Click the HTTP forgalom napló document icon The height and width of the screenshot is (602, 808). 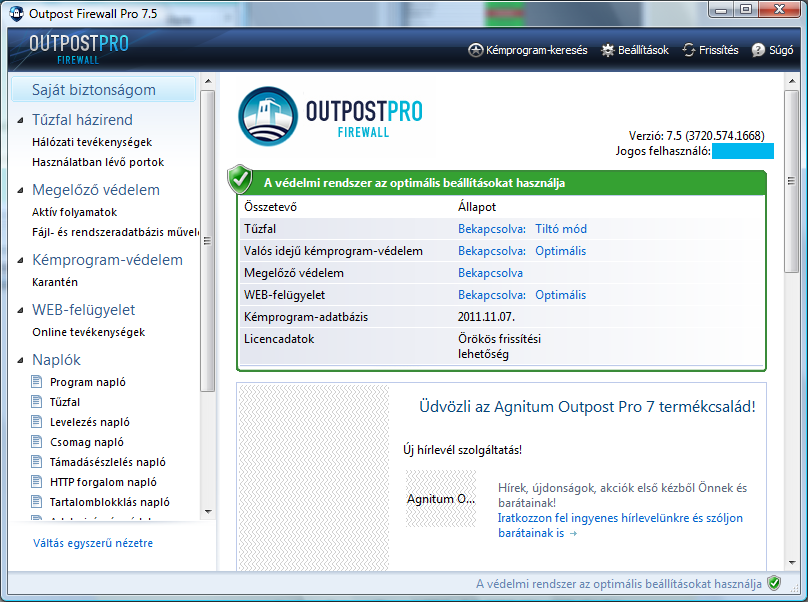[37, 481]
